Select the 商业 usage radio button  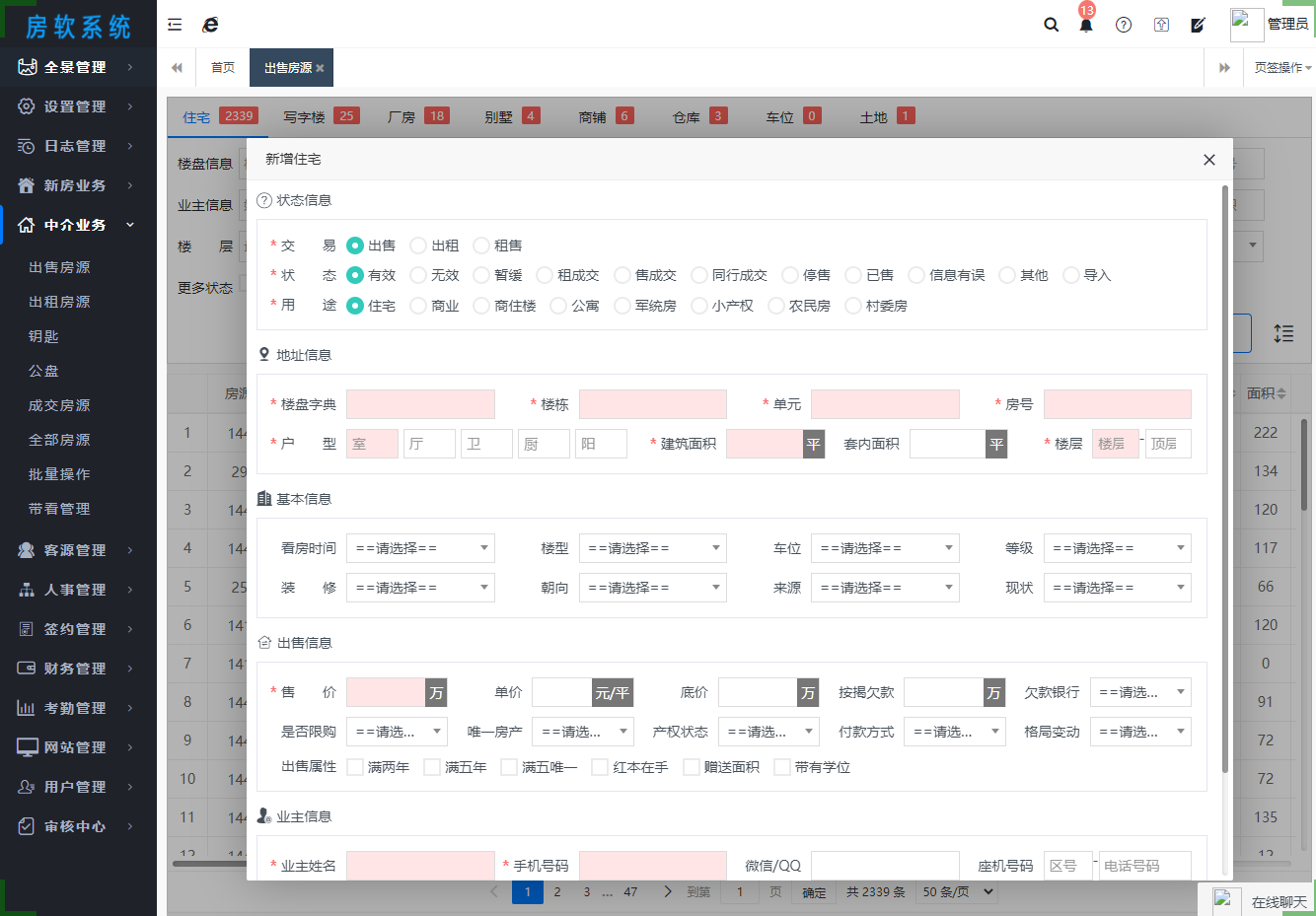tap(418, 306)
